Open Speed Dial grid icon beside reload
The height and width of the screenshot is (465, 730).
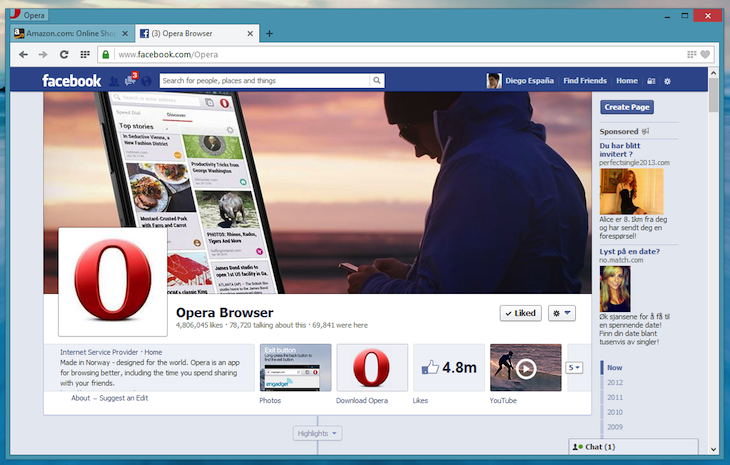coord(85,54)
